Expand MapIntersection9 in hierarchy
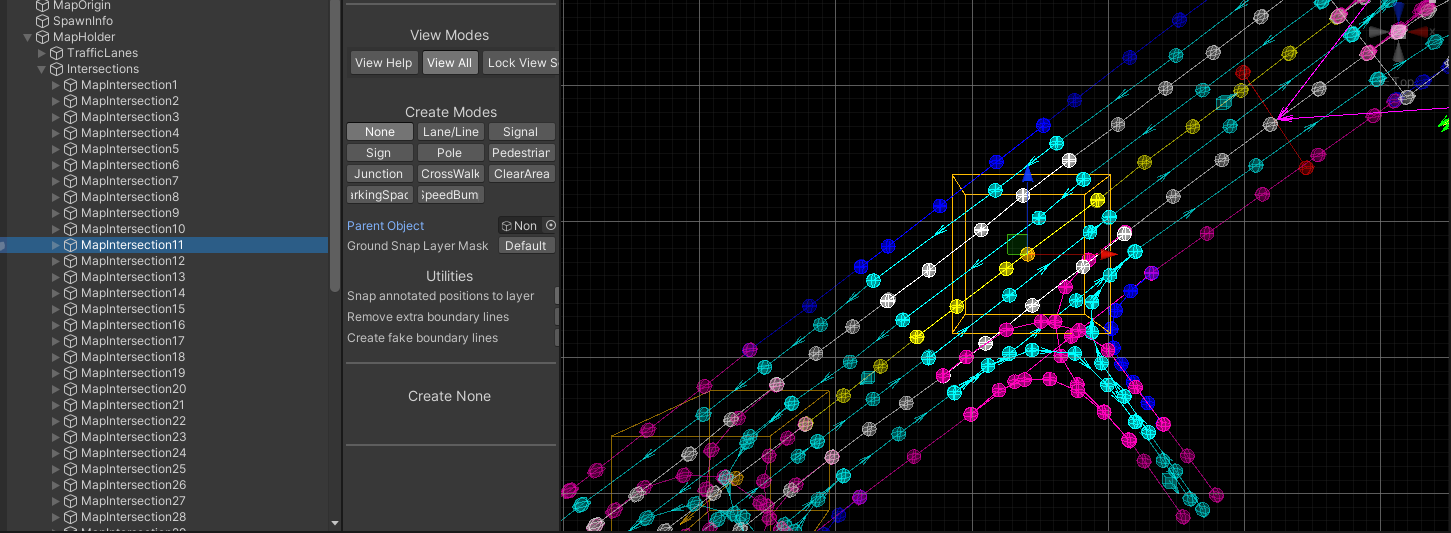The image size is (1451, 533). (56, 213)
